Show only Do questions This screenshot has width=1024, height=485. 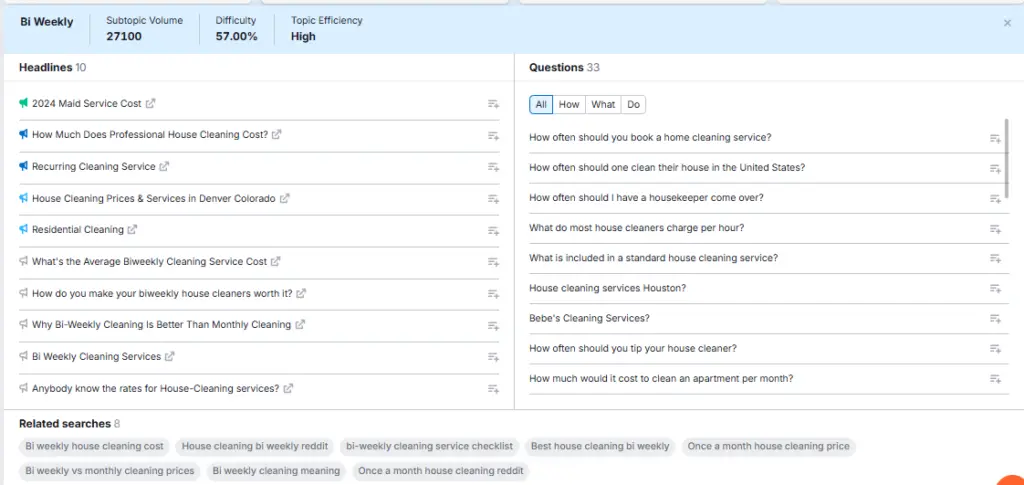(633, 105)
